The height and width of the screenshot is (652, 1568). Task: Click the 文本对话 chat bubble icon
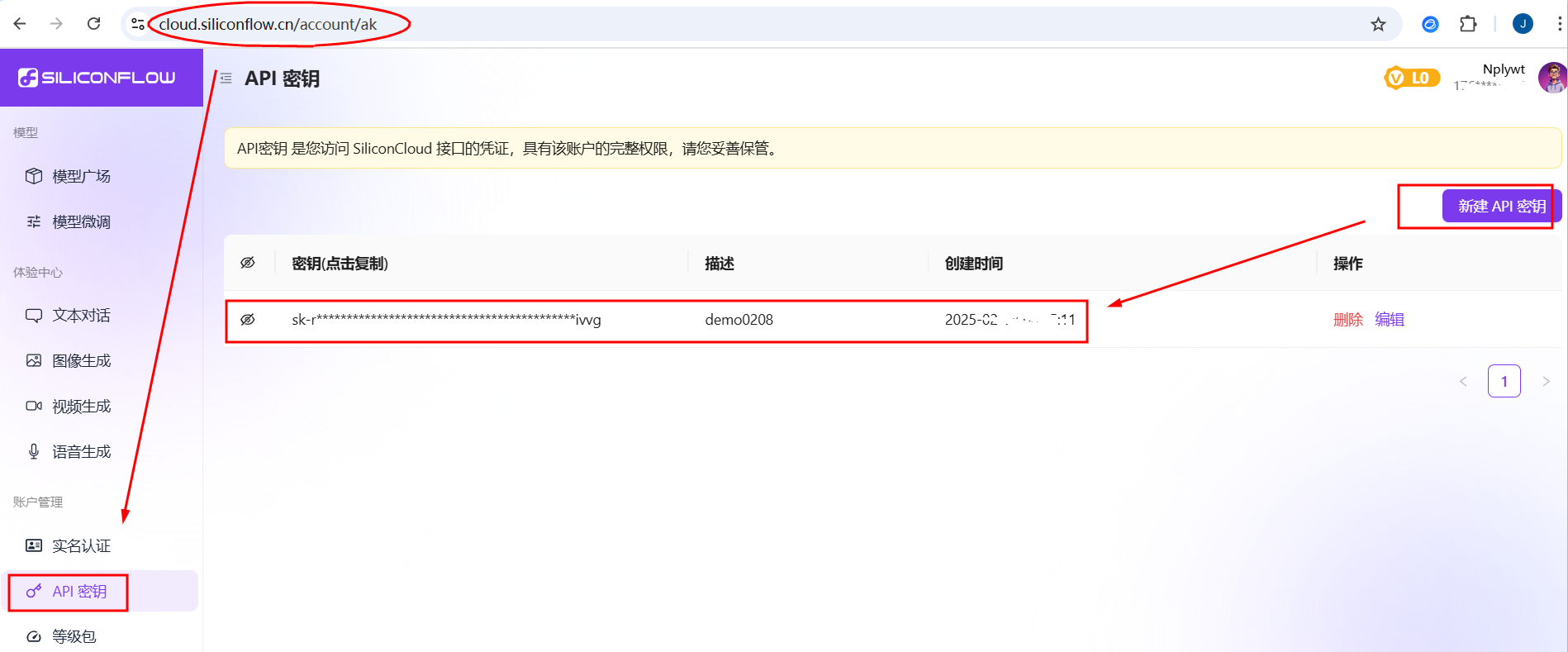pos(34,315)
